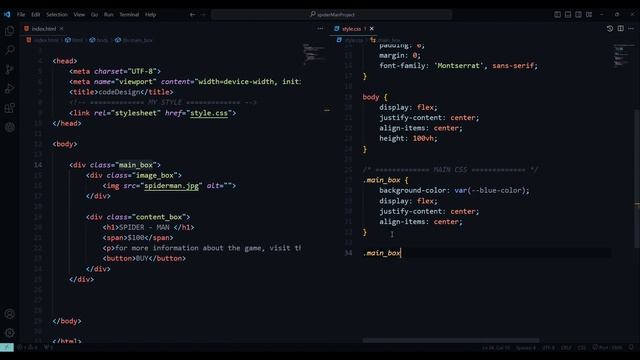Open Source Control view in activity bar
This screenshot has width=640, height=360.
coord(9,69)
